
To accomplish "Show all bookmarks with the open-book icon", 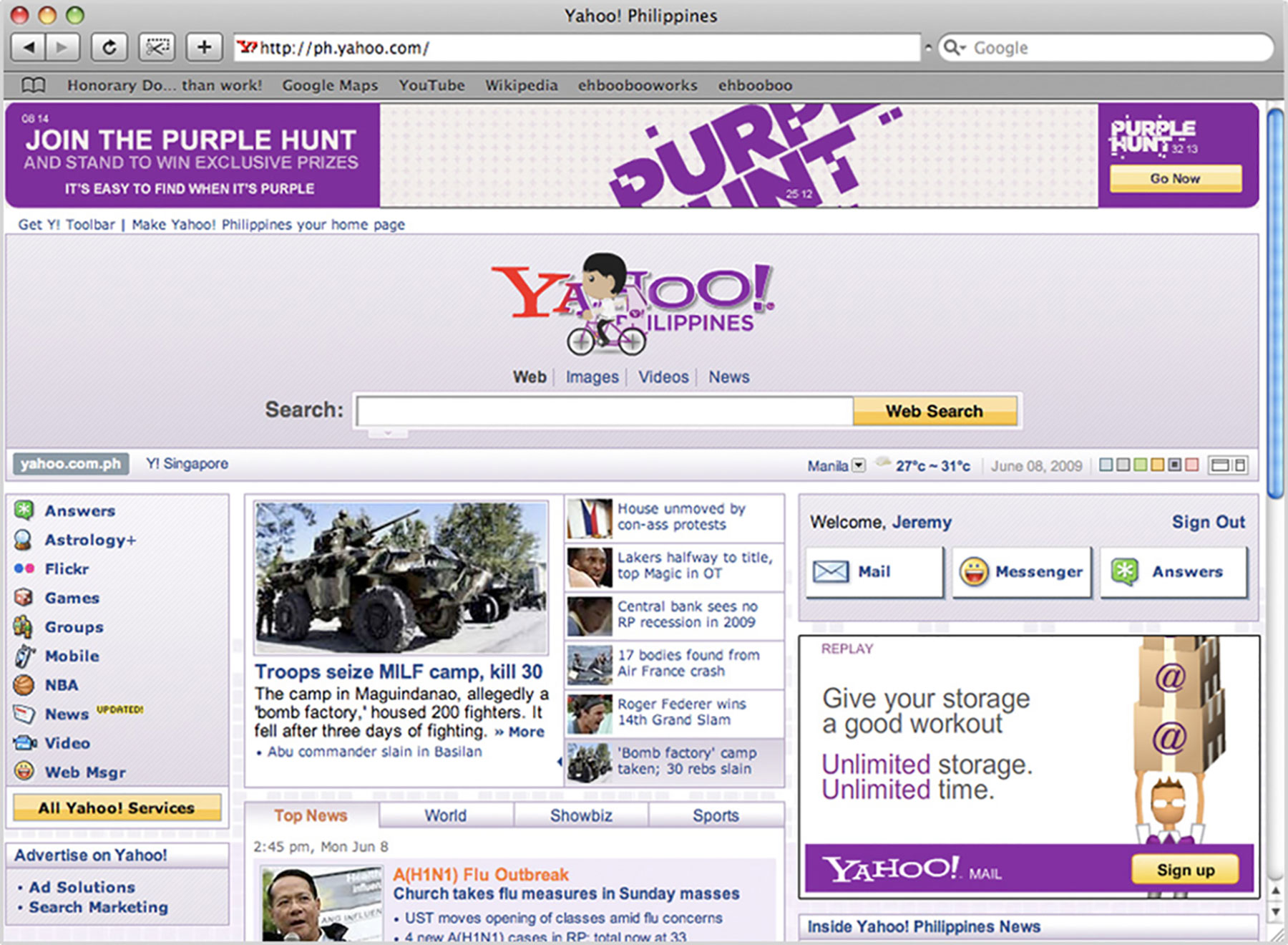I will click(33, 85).
